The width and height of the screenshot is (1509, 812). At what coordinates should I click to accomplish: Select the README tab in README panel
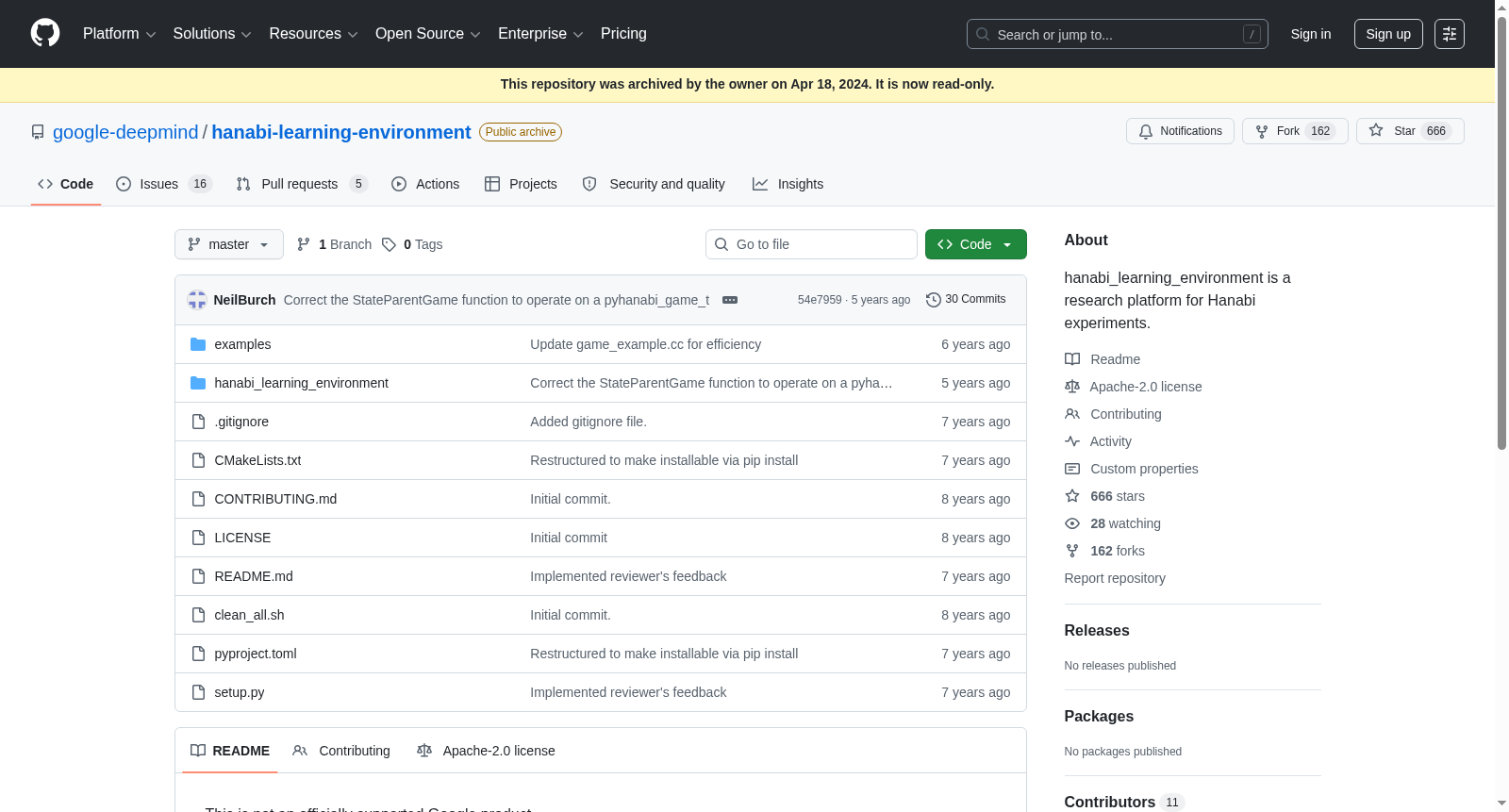point(230,751)
